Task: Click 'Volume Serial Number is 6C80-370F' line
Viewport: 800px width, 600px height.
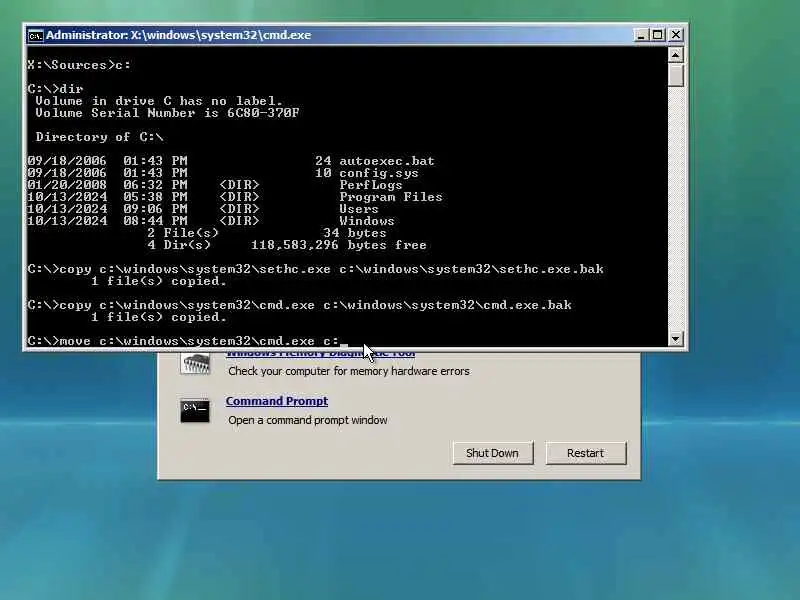Action: tap(167, 113)
